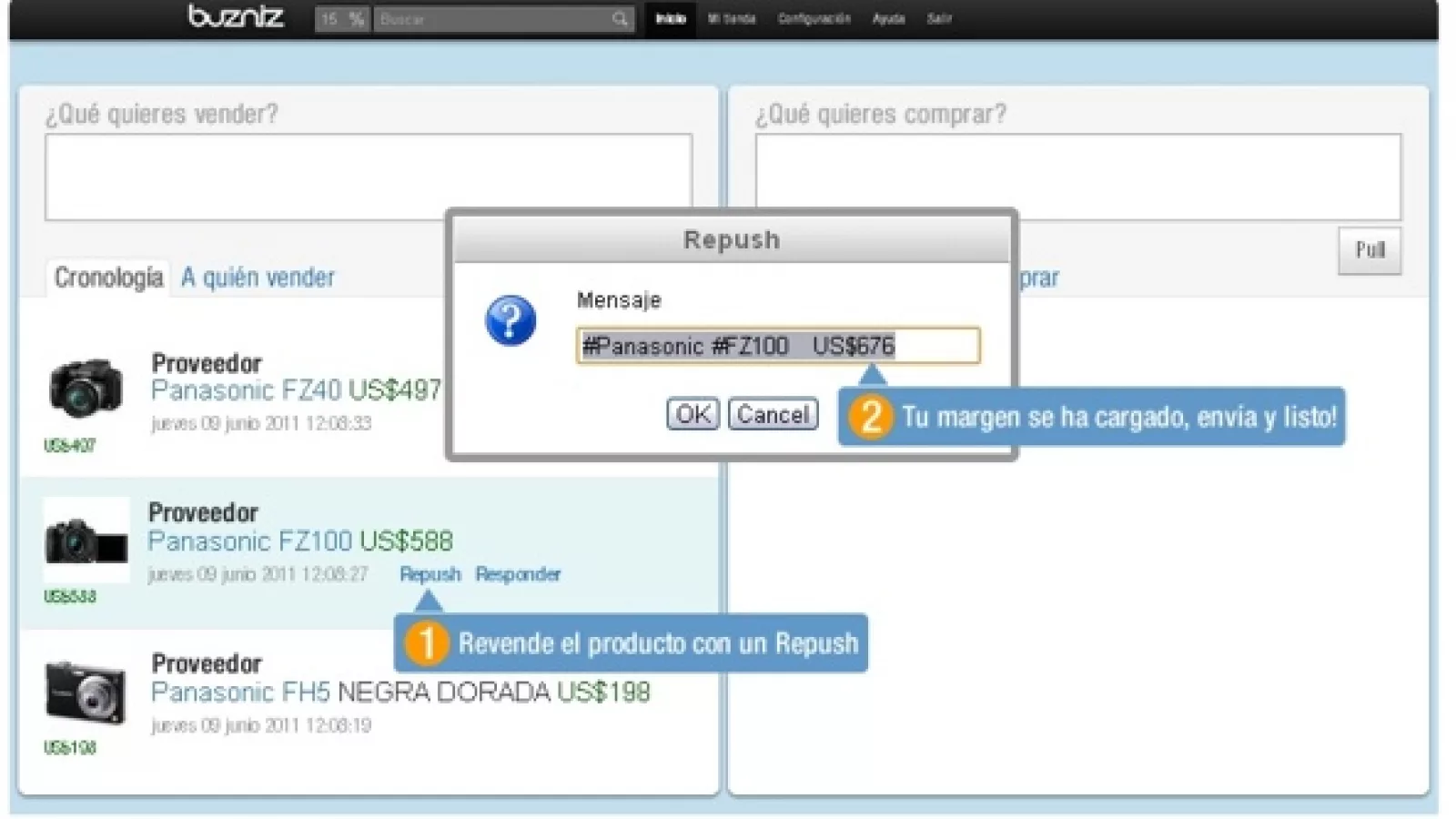
Task: Switch to the A quién vender tab
Action: point(258,278)
